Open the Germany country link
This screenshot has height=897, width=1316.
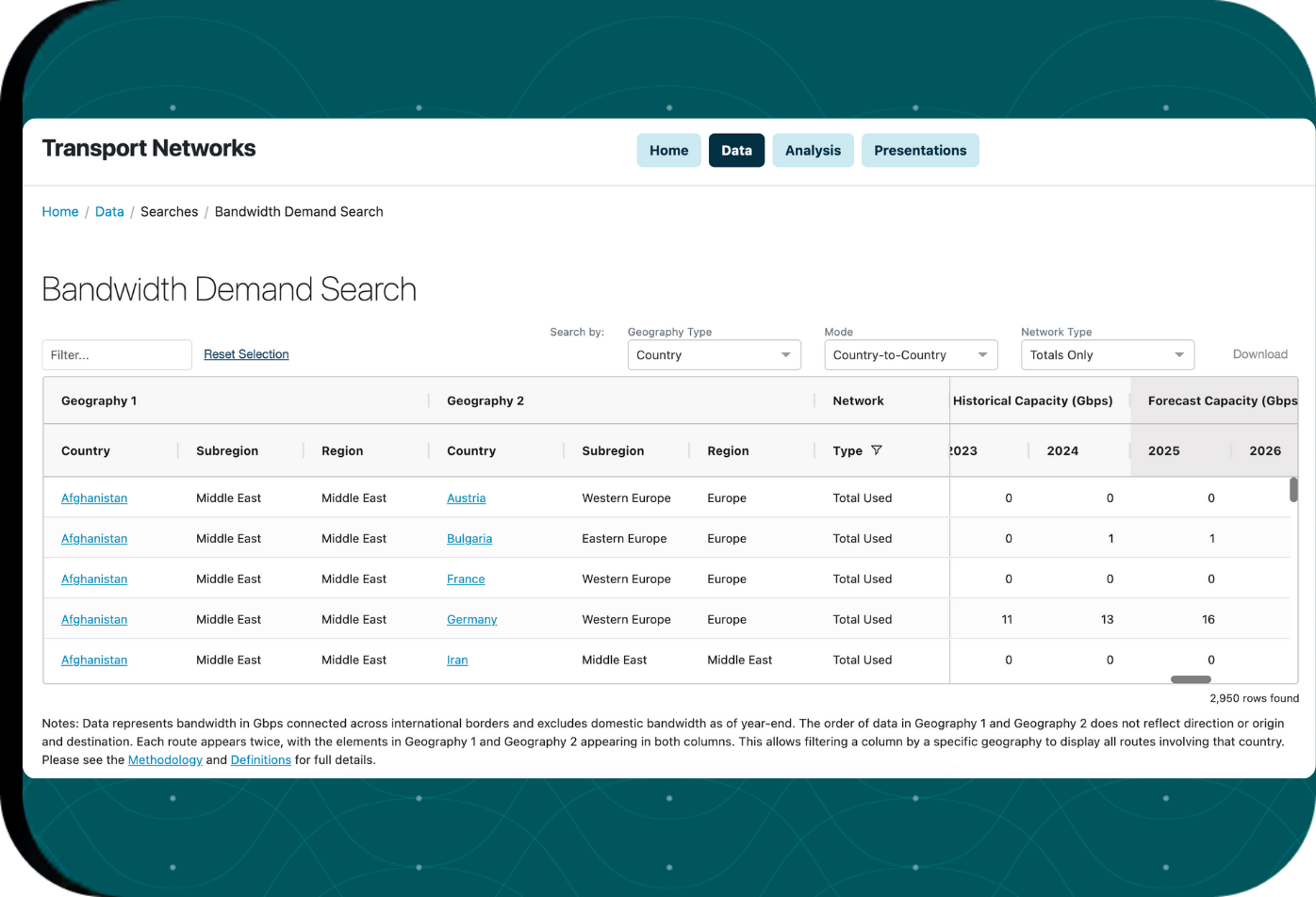tap(471, 620)
